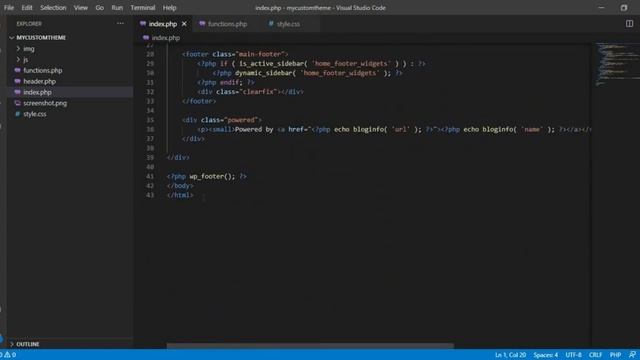Open the Selection menu
Screen dimensions: 640x360
point(53,8)
